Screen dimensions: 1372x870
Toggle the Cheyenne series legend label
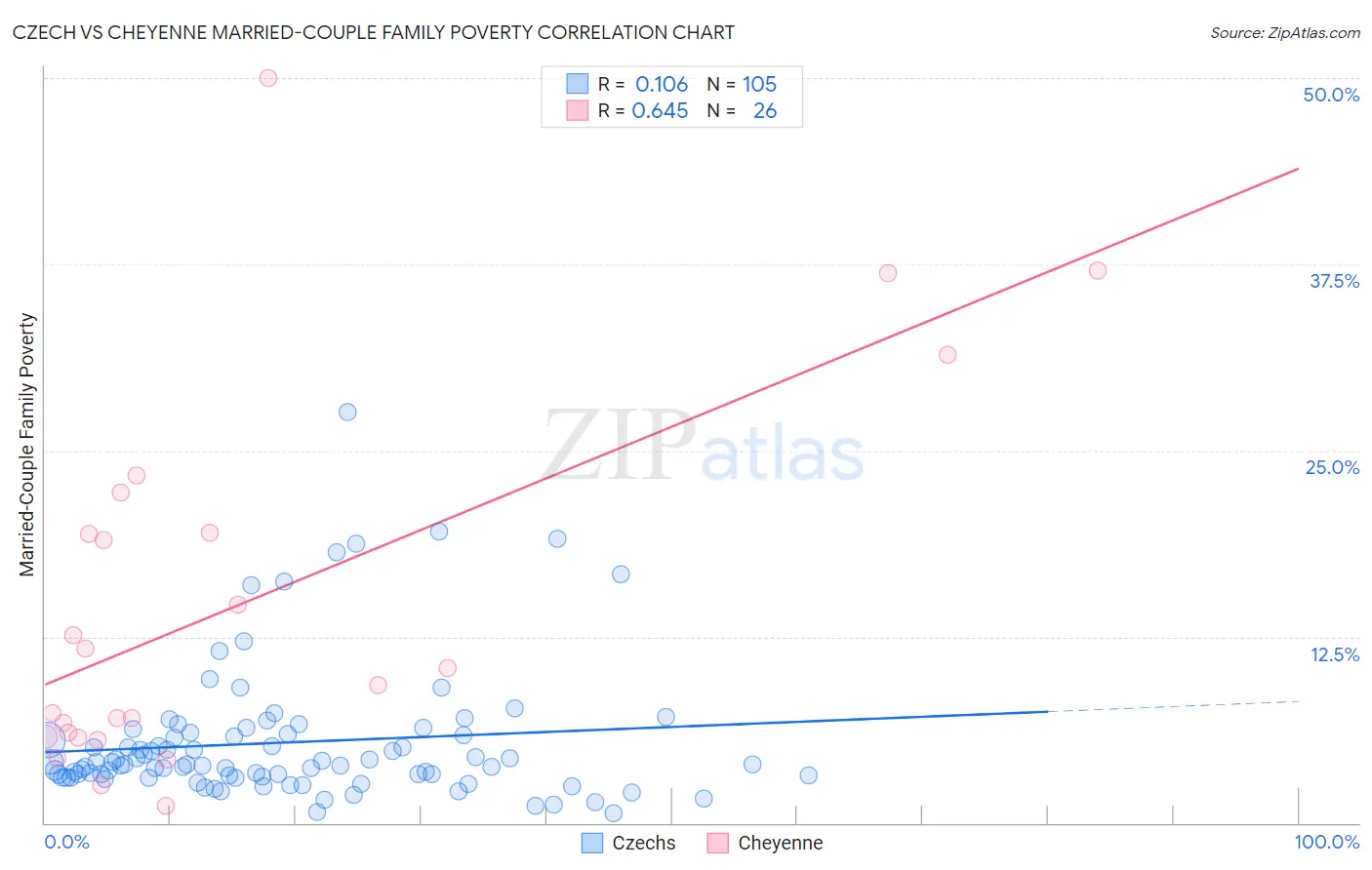780,844
